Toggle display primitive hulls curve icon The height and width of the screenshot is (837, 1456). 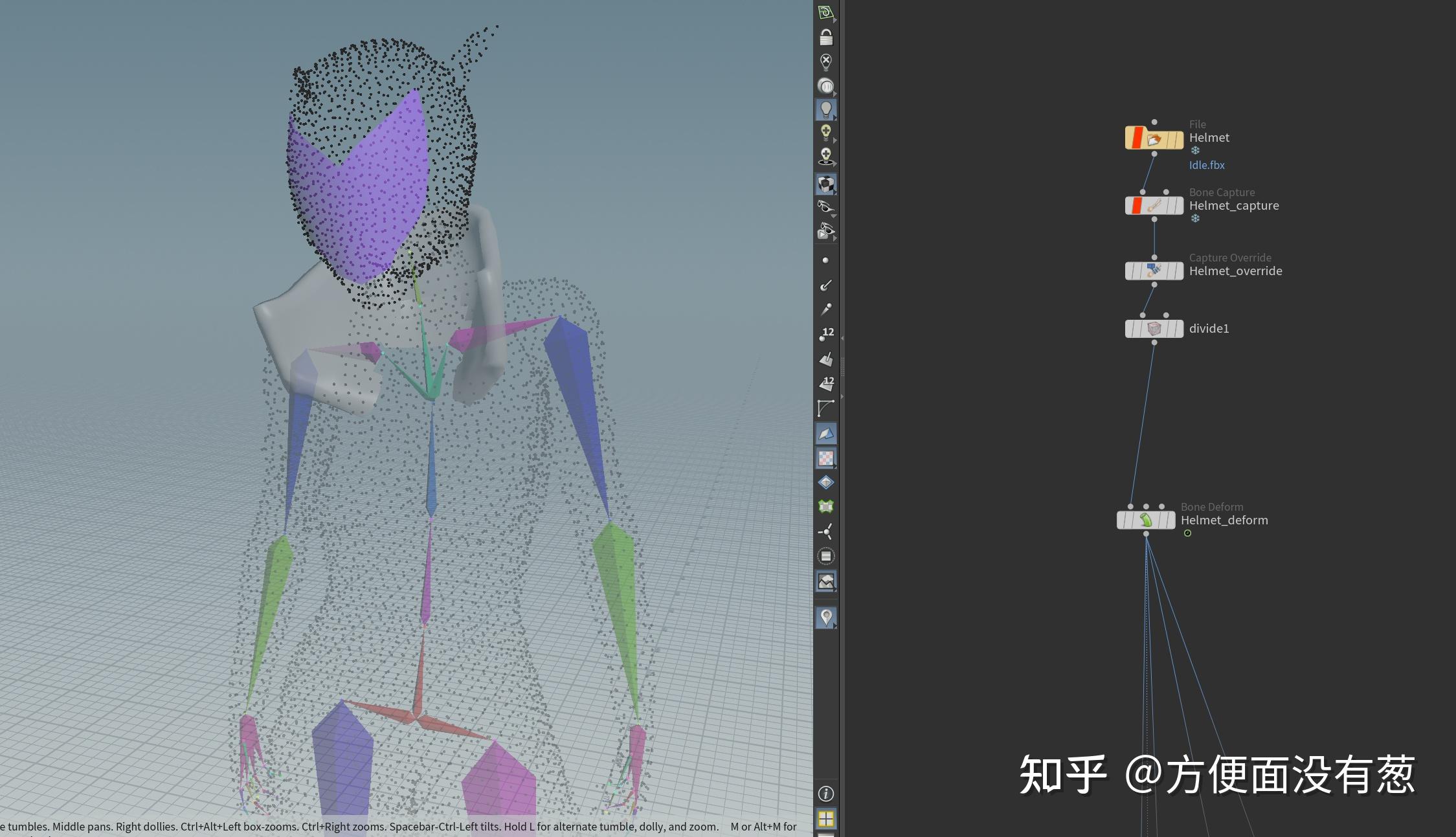(x=825, y=408)
